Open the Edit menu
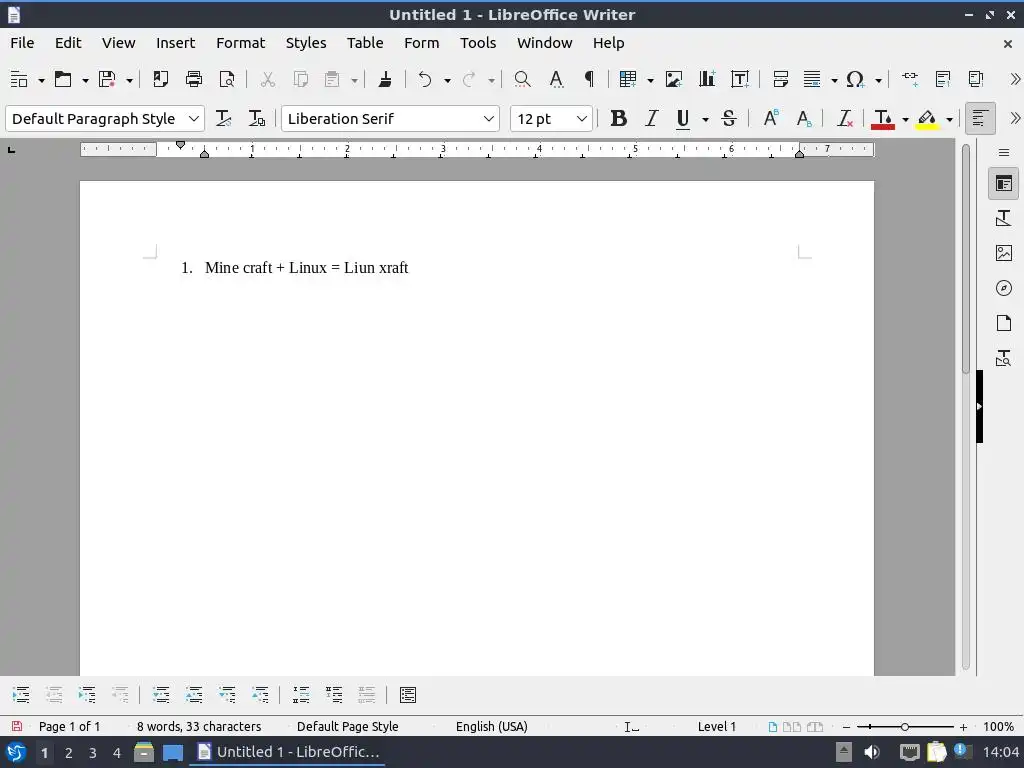 pyautogui.click(x=68, y=43)
